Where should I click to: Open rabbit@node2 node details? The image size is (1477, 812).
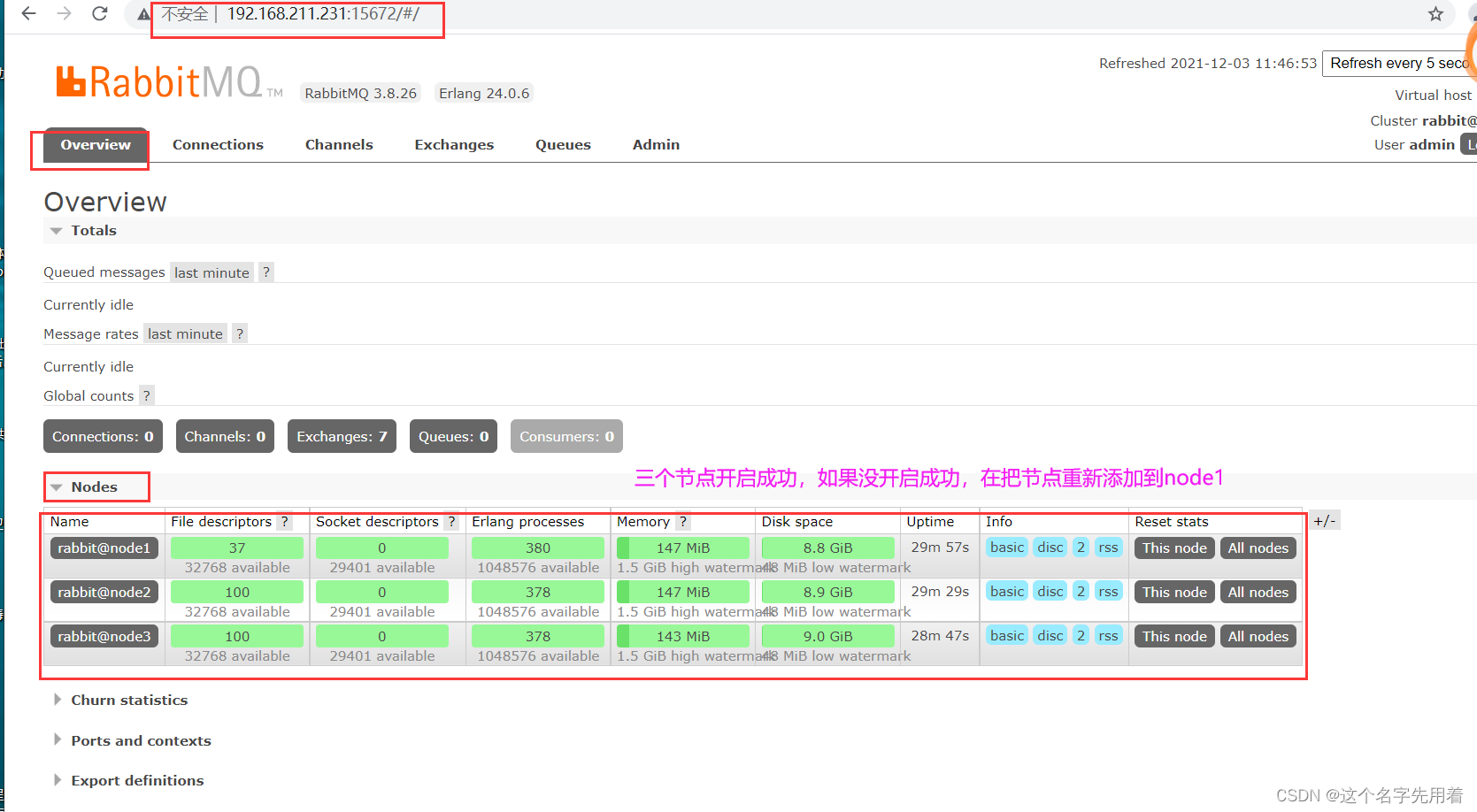click(x=104, y=593)
